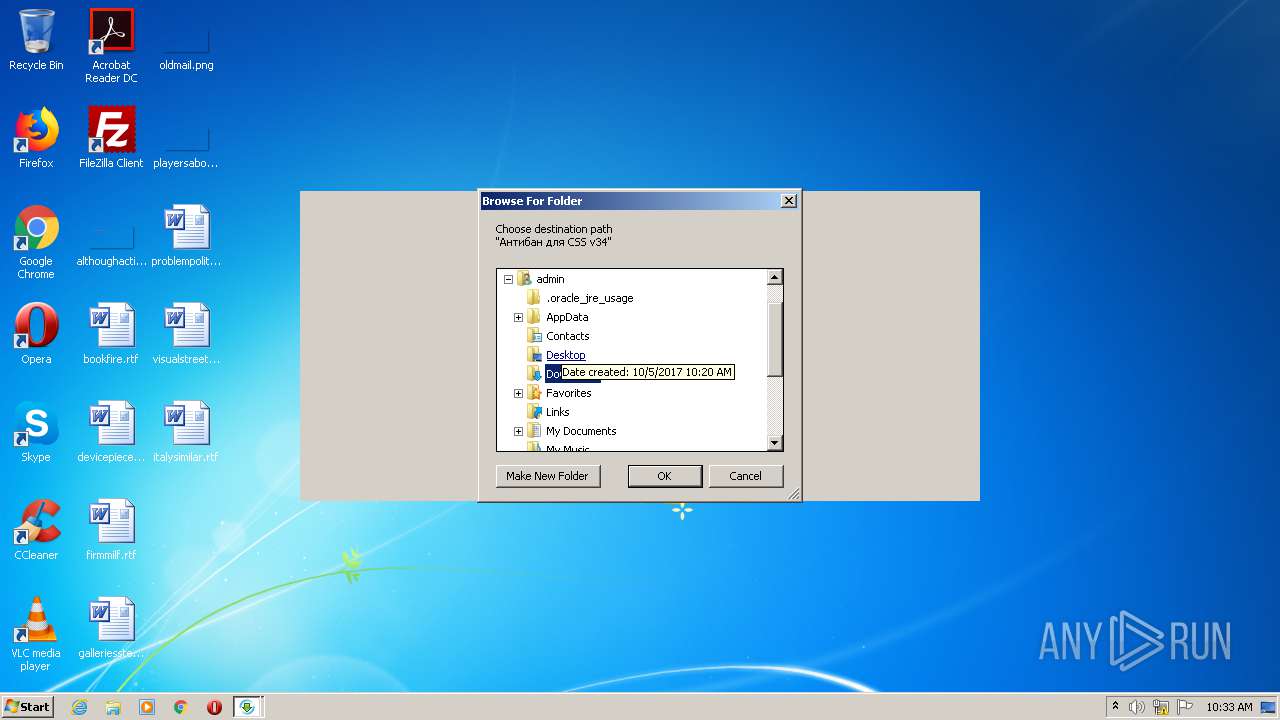The height and width of the screenshot is (720, 1280).
Task: Click the dialog resize grip corner
Action: coord(793,494)
